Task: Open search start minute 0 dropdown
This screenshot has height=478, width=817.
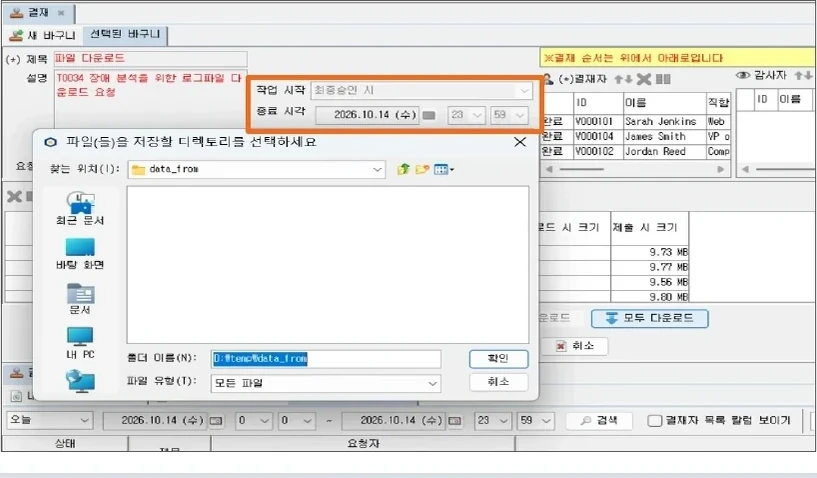Action: click(x=296, y=421)
